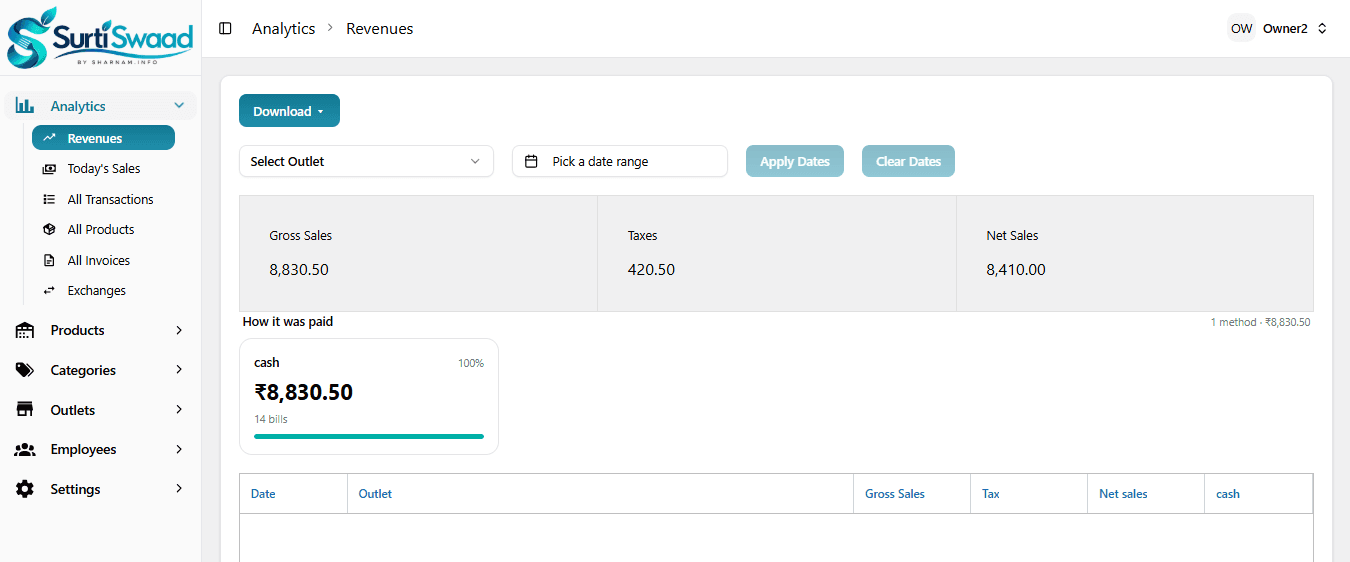
Task: Click the Clear Dates button
Action: (908, 161)
